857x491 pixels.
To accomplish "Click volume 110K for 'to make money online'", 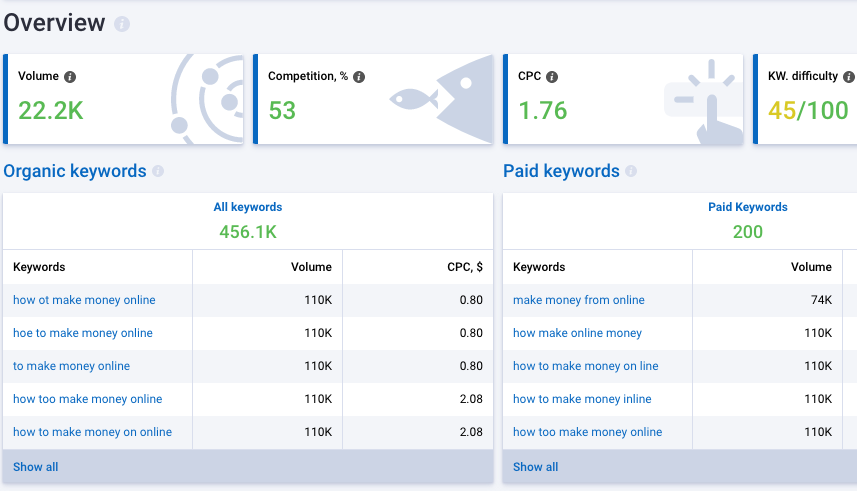I will [318, 366].
